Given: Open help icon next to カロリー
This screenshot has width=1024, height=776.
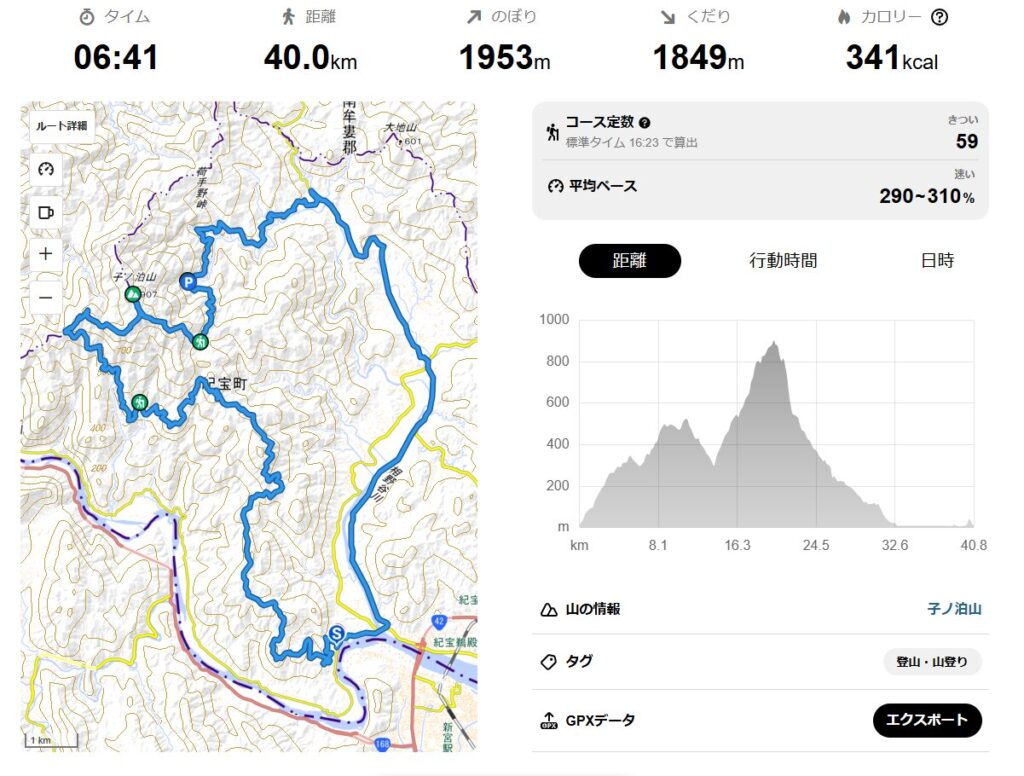Looking at the screenshot, I should point(939,17).
